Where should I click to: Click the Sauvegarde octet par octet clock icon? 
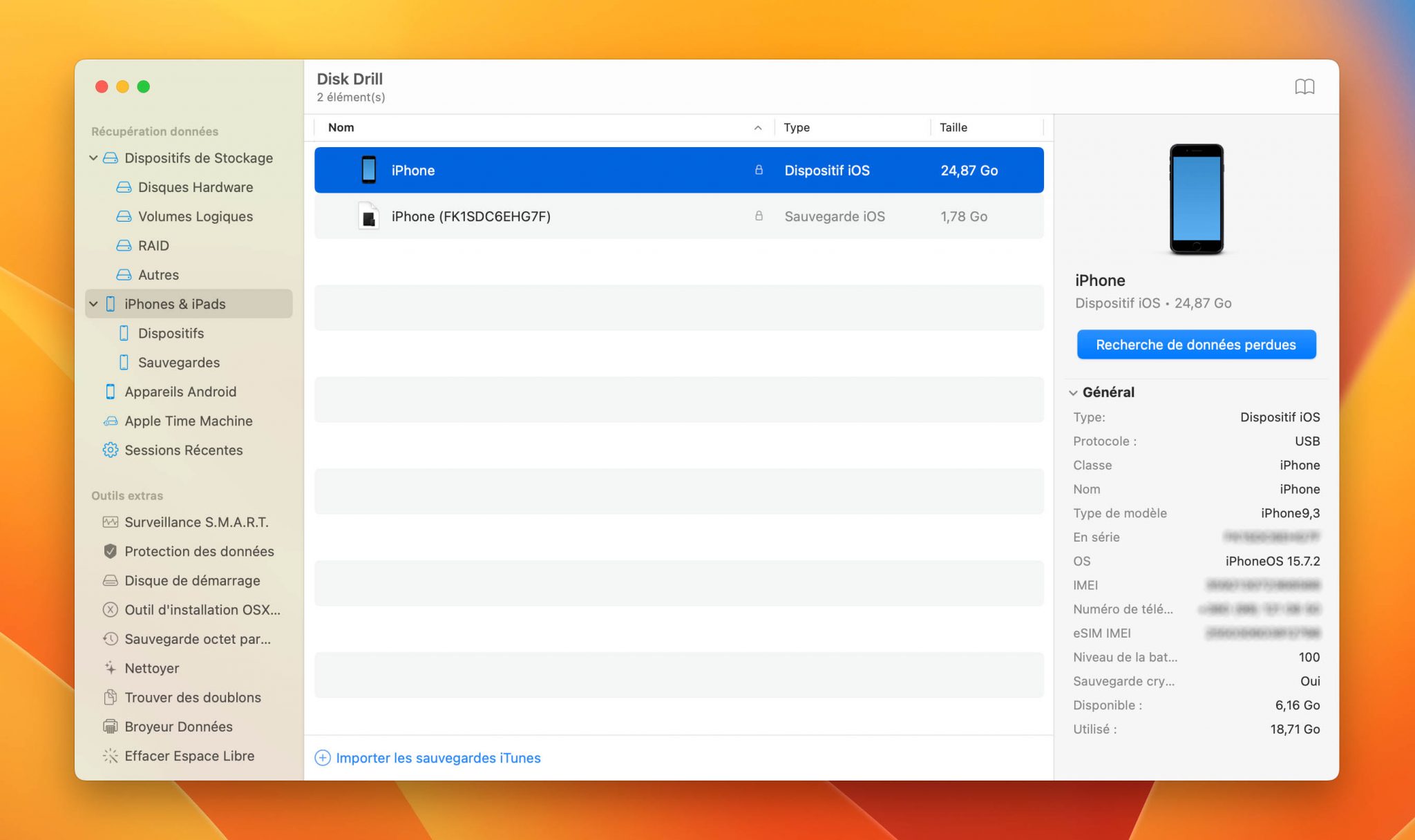pyautogui.click(x=111, y=639)
